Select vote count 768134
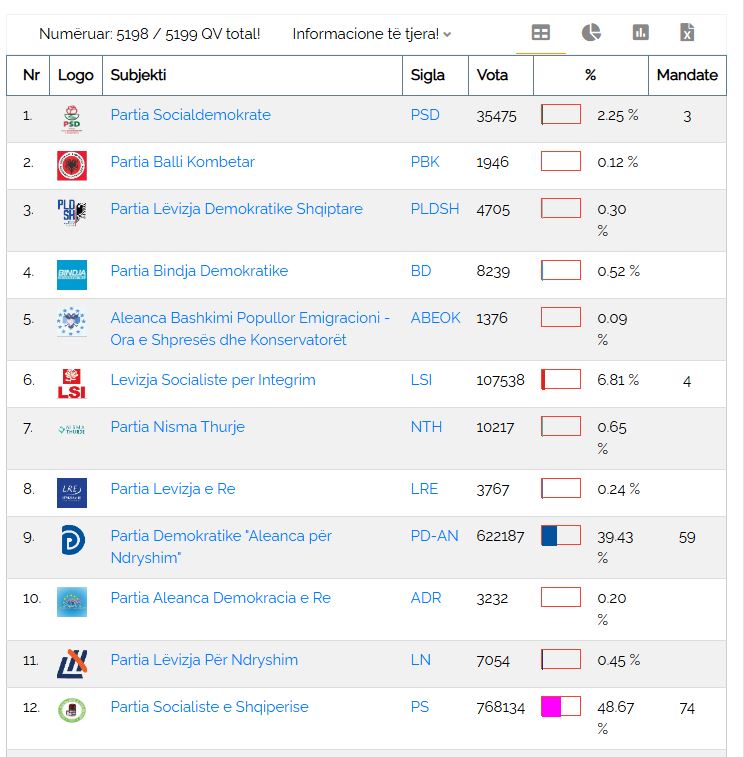Viewport: 744px width, 757px height. coord(500,708)
